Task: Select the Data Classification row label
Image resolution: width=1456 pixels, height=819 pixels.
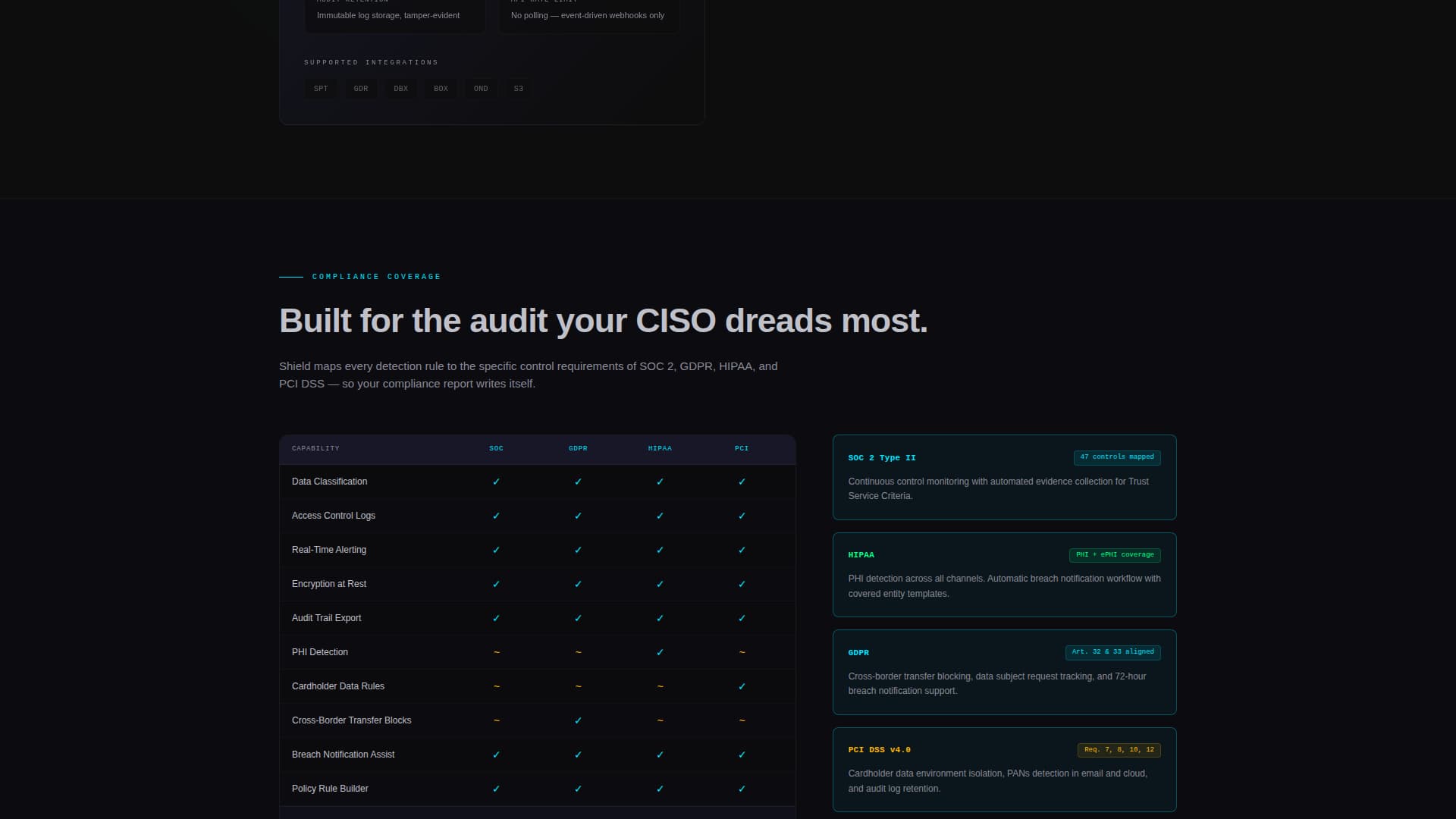Action: tap(329, 482)
